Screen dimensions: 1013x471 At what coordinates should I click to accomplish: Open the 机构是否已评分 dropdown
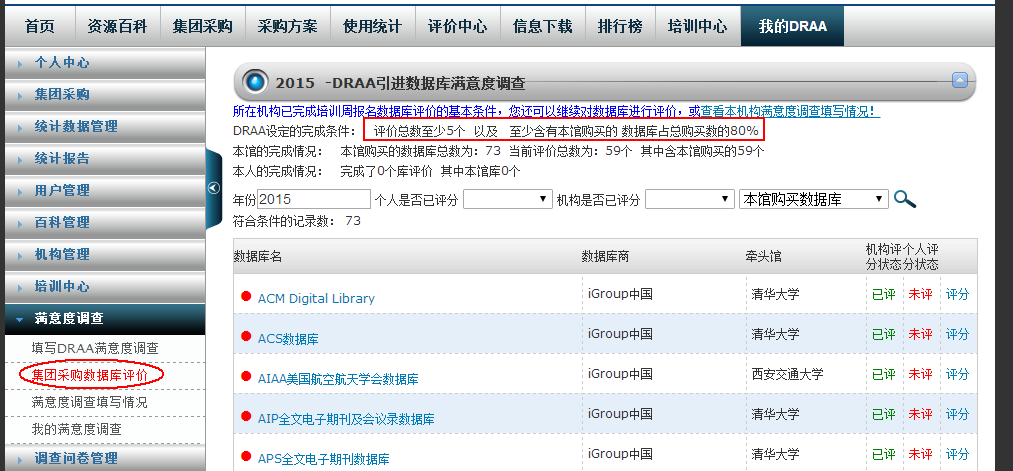click(690, 200)
